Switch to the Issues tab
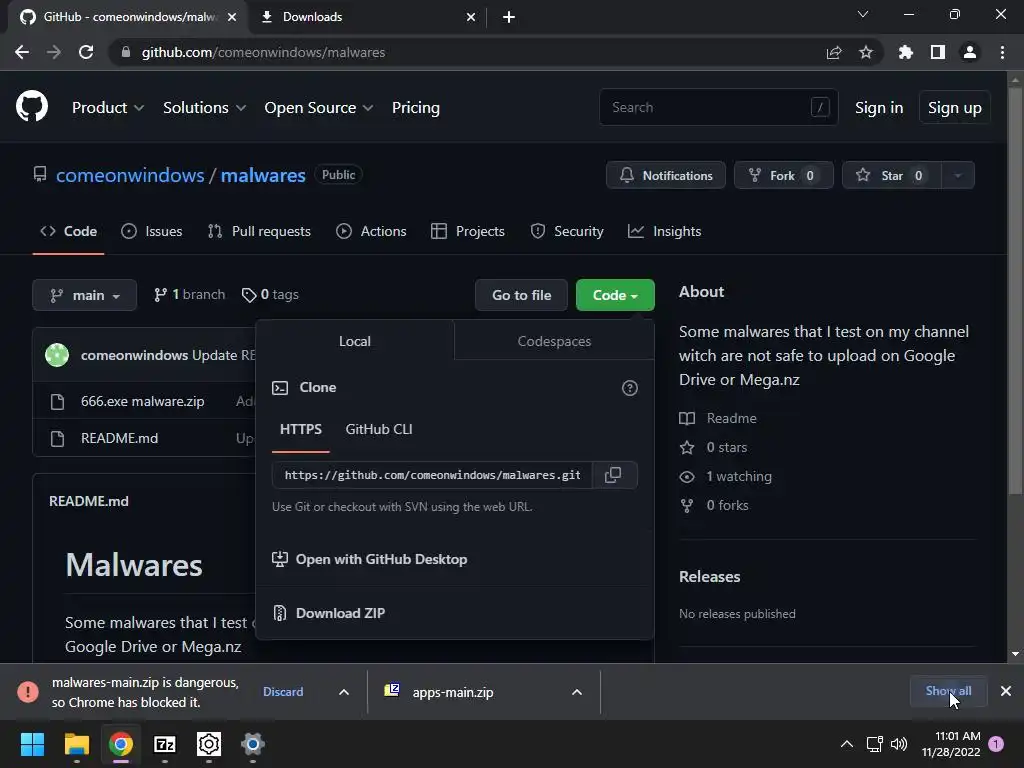Screen dimensions: 1024x768 (x=152, y=231)
